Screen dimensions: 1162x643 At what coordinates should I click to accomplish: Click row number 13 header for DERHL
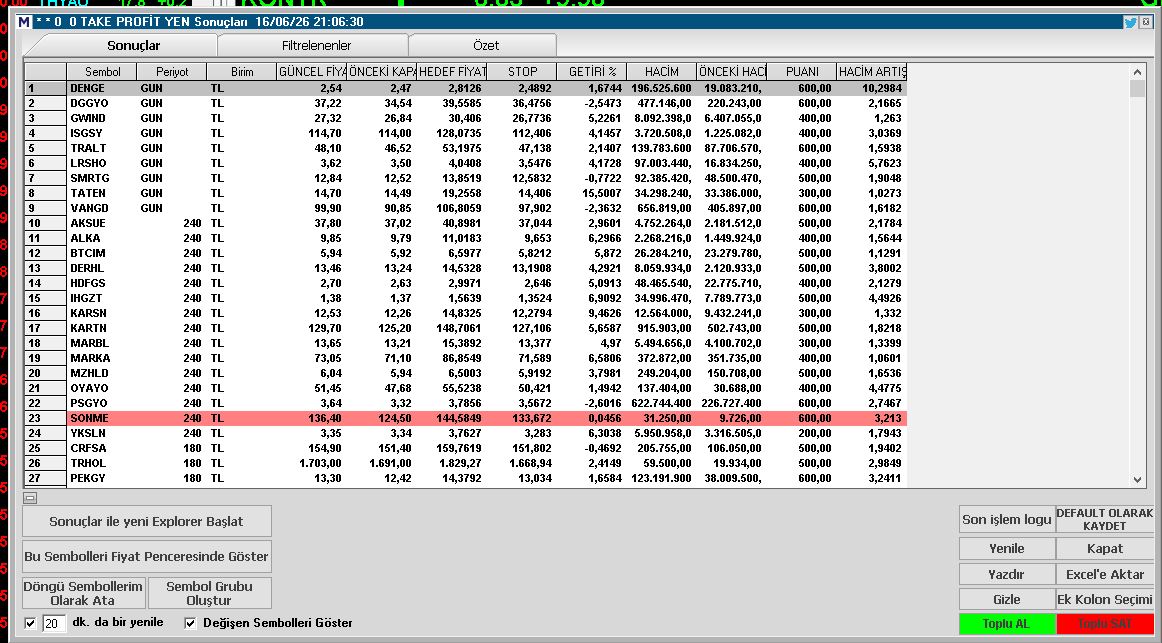coord(45,268)
